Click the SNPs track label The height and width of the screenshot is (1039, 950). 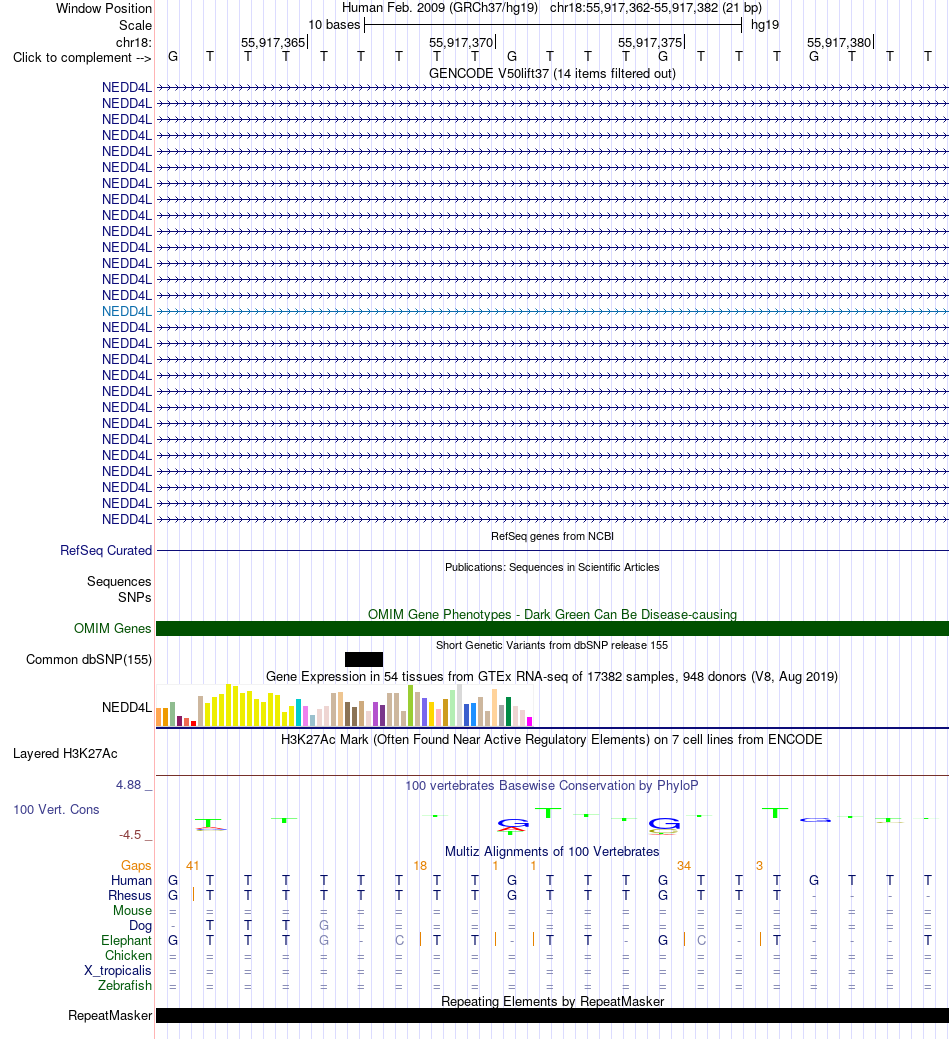click(x=134, y=598)
